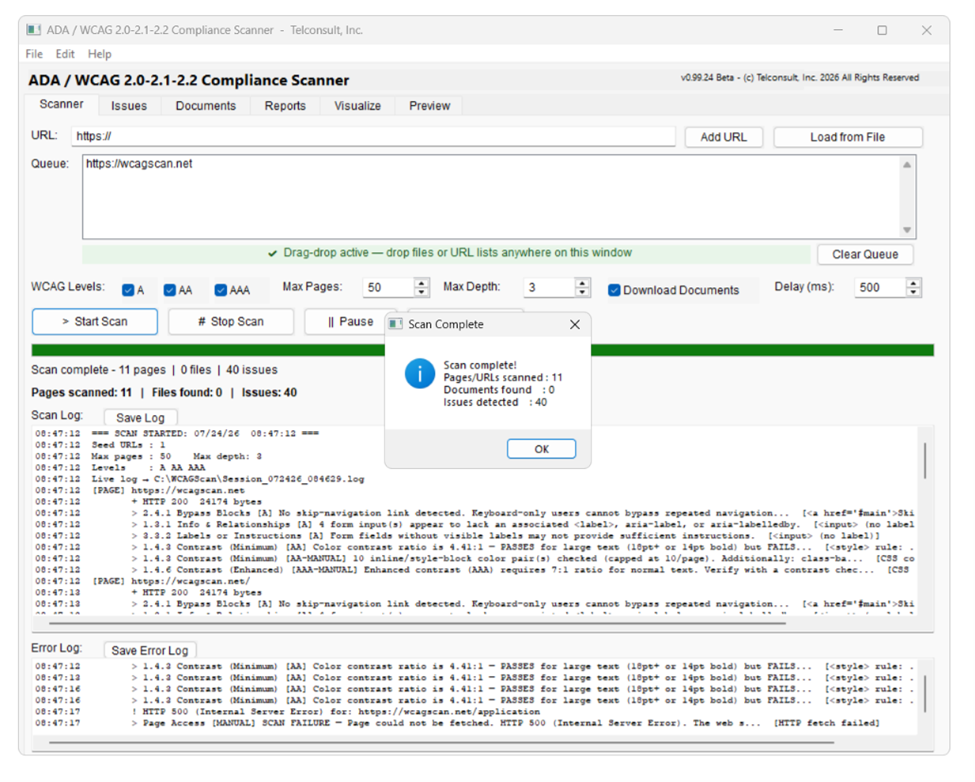975x782 pixels.
Task: Click the Start Scan button
Action: coord(95,321)
